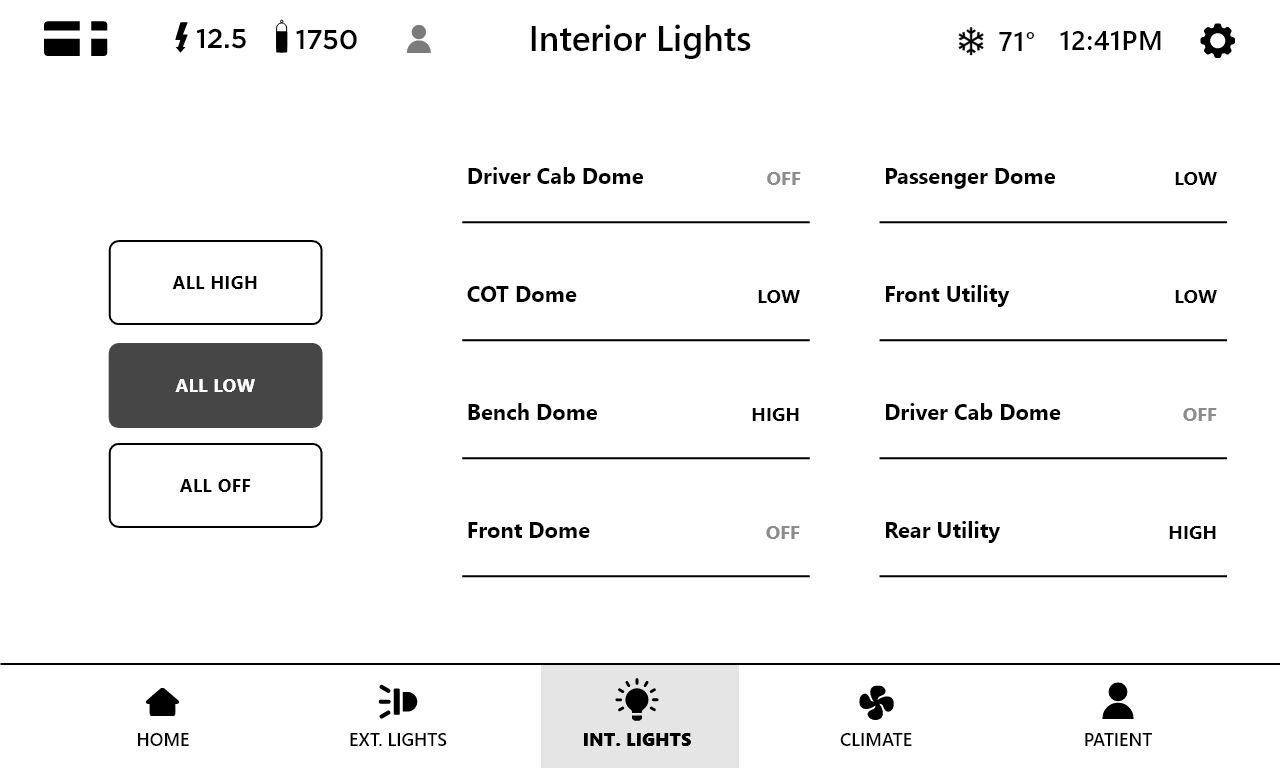Image resolution: width=1280 pixels, height=768 pixels.
Task: Switch Front Dome light from OFF
Action: [782, 532]
